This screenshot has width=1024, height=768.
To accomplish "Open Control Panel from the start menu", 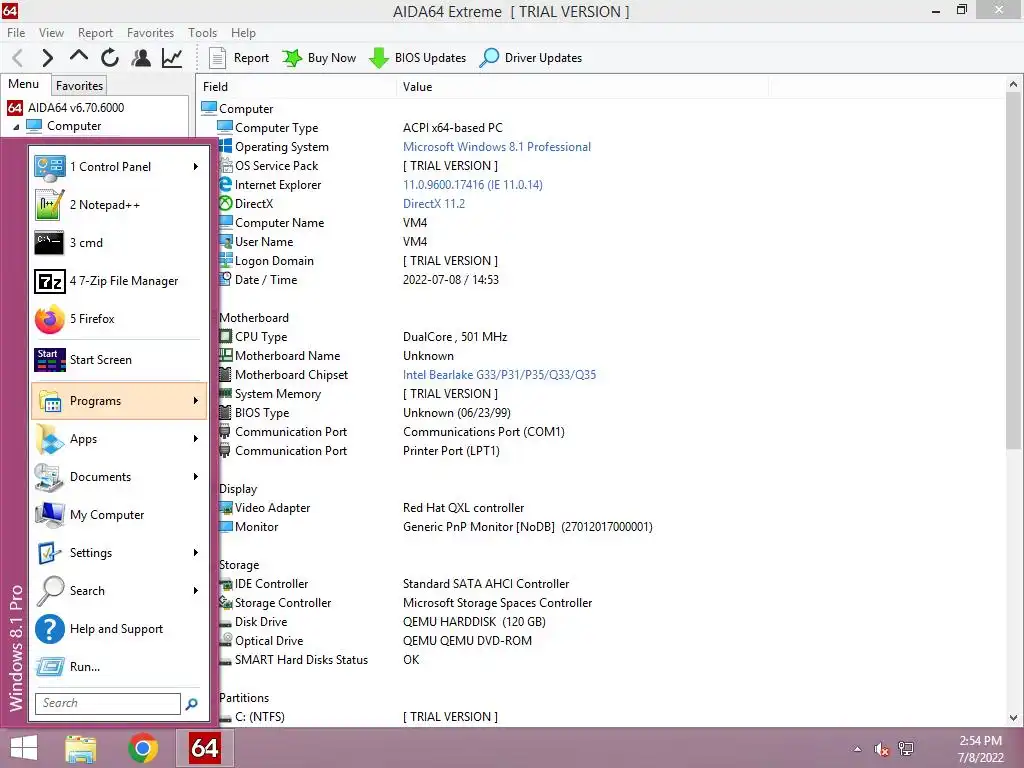I will click(x=118, y=167).
